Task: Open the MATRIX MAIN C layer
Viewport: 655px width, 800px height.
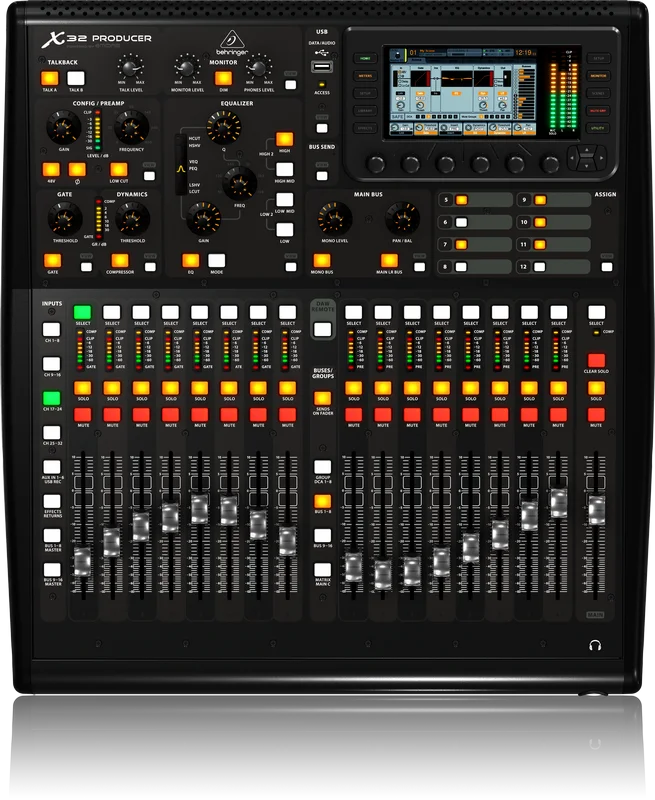Action: 322,569
